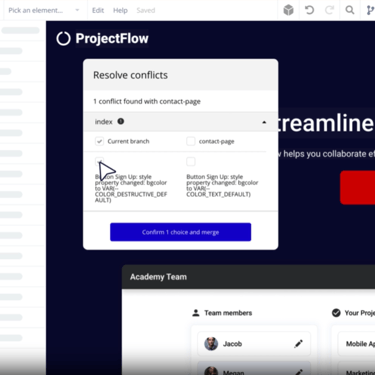Click the Redo arrow icon
375x375 pixels.
click(329, 10)
